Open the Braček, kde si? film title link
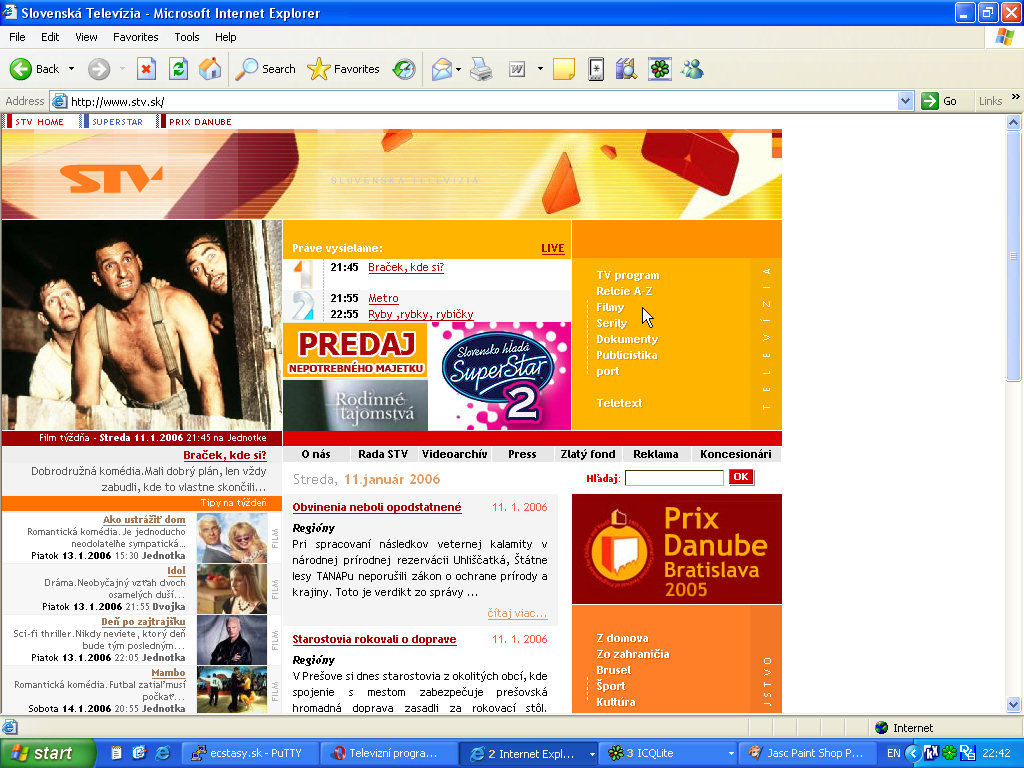This screenshot has width=1024, height=768. point(225,456)
